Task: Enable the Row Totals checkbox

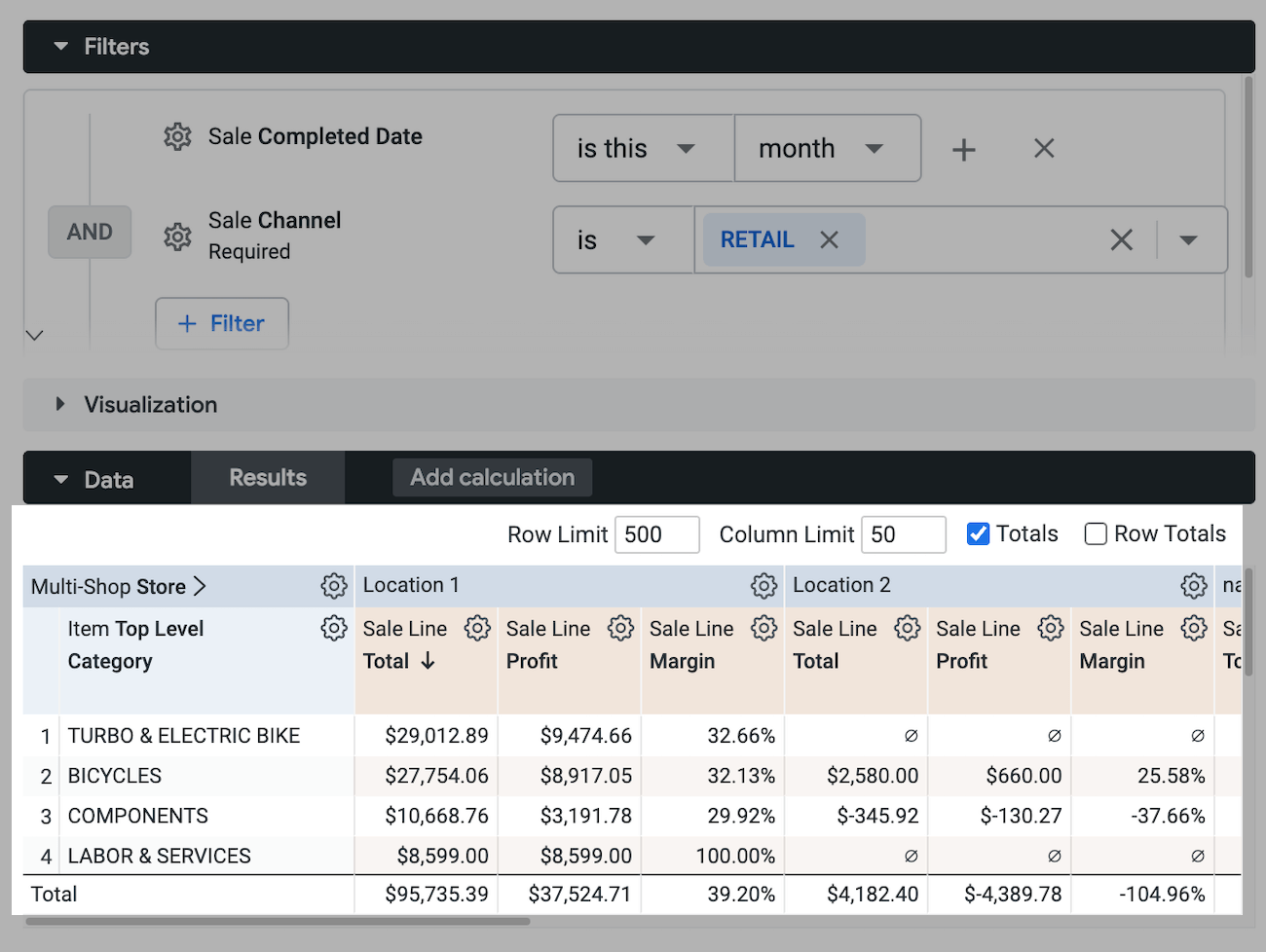Action: tap(1096, 533)
